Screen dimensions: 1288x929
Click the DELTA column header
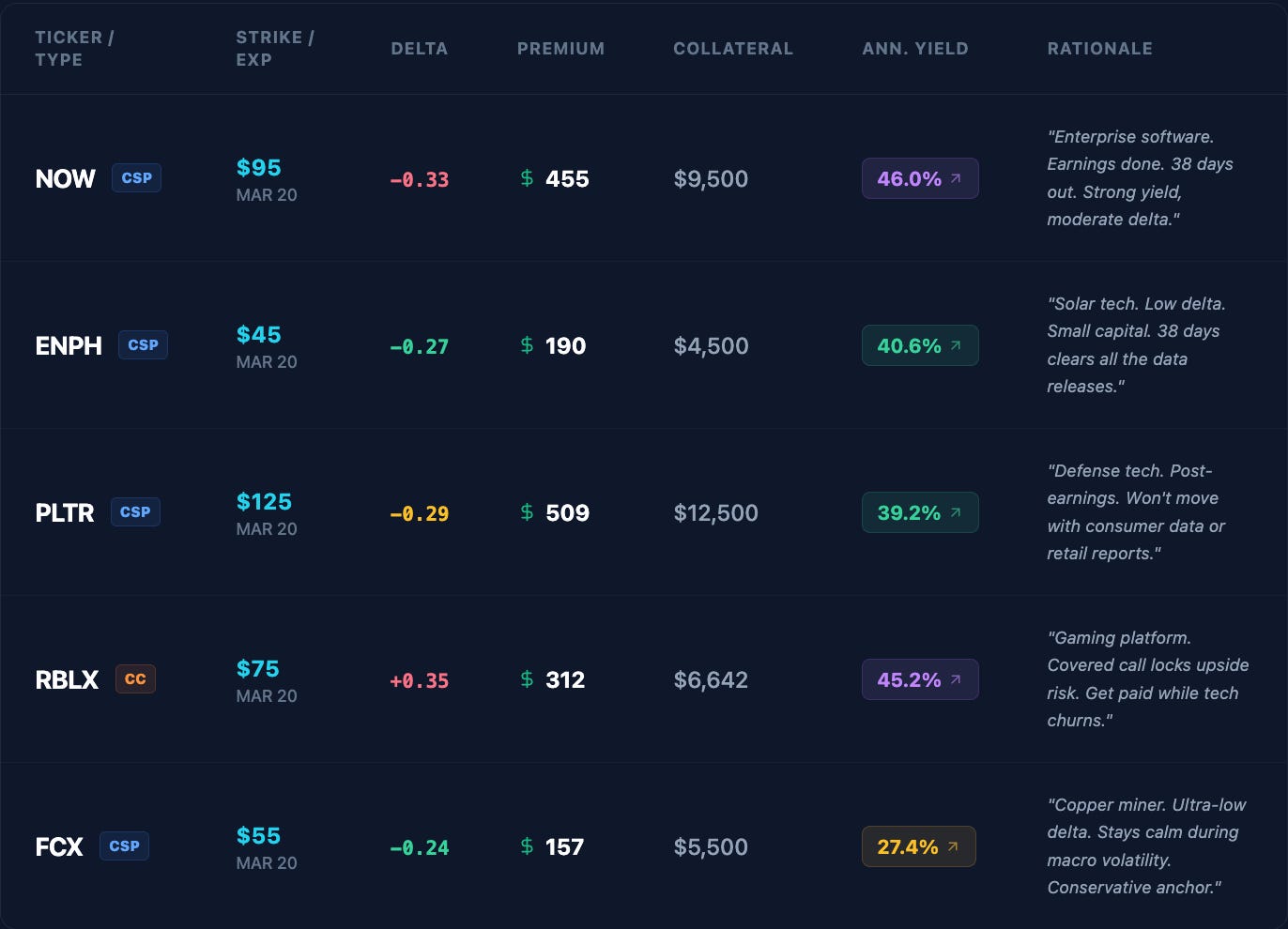pos(420,49)
